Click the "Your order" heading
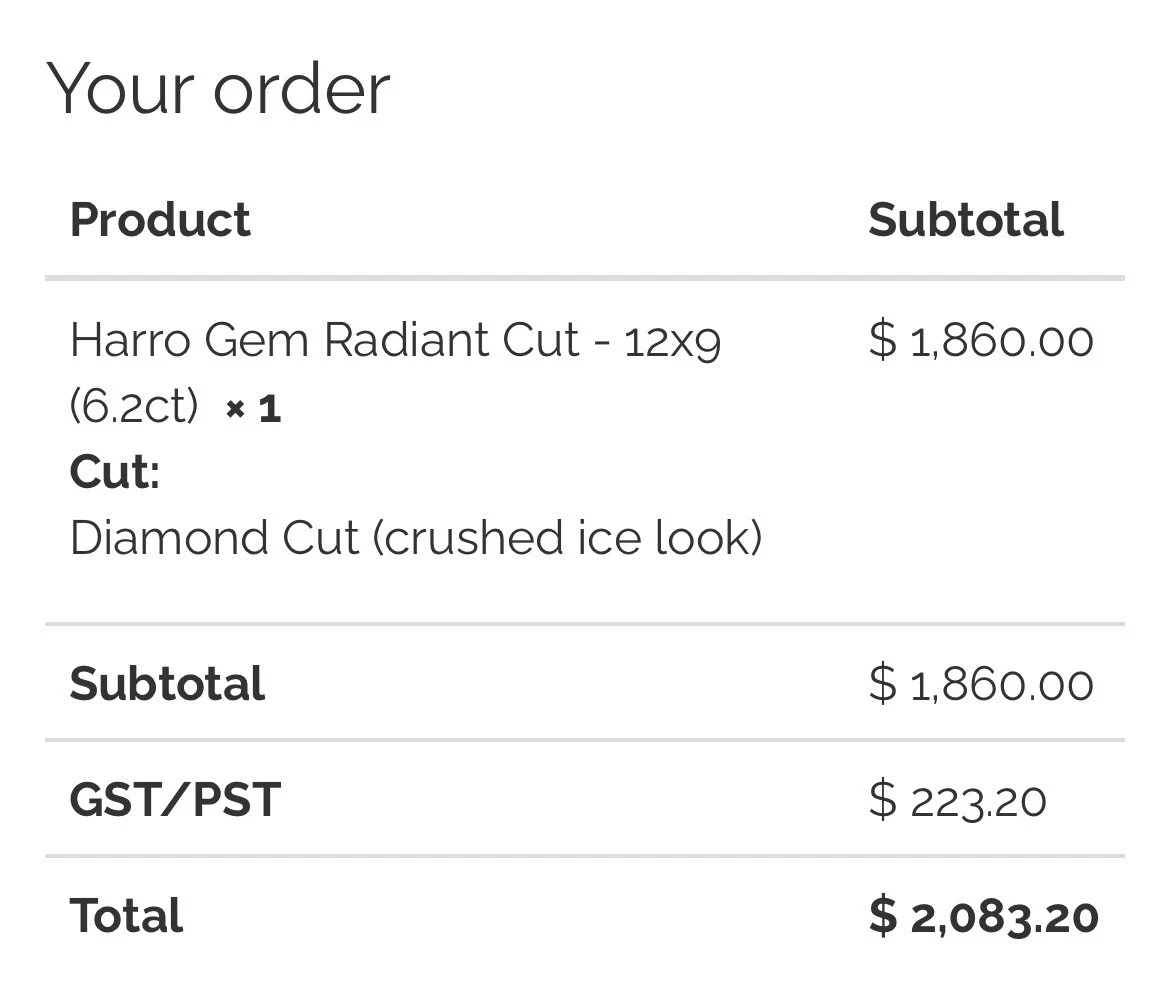This screenshot has height=1001, width=1170. click(x=218, y=89)
